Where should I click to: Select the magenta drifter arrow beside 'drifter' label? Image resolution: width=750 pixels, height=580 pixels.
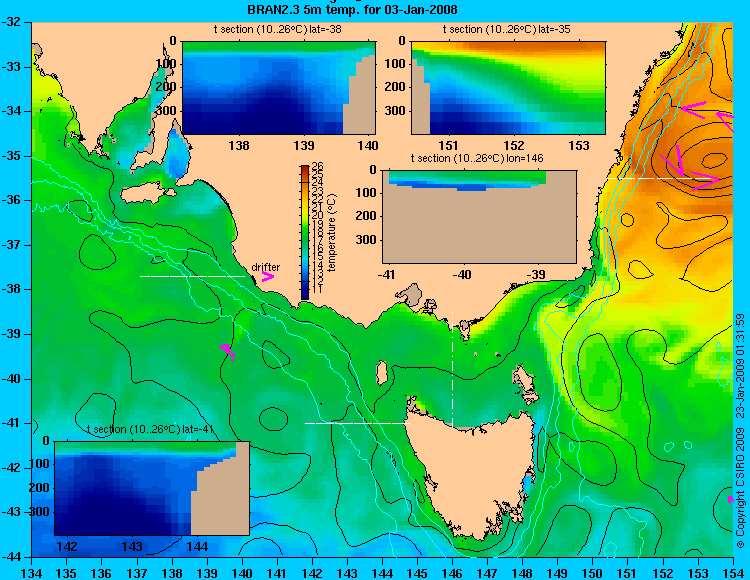[x=267, y=276]
